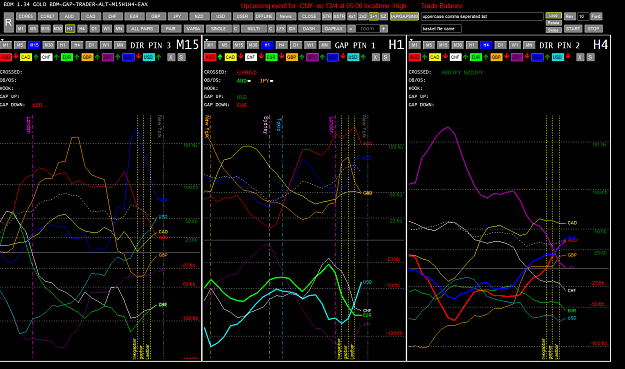
Task: Select the highlighted 3+1 layout button
Action: 373,16
